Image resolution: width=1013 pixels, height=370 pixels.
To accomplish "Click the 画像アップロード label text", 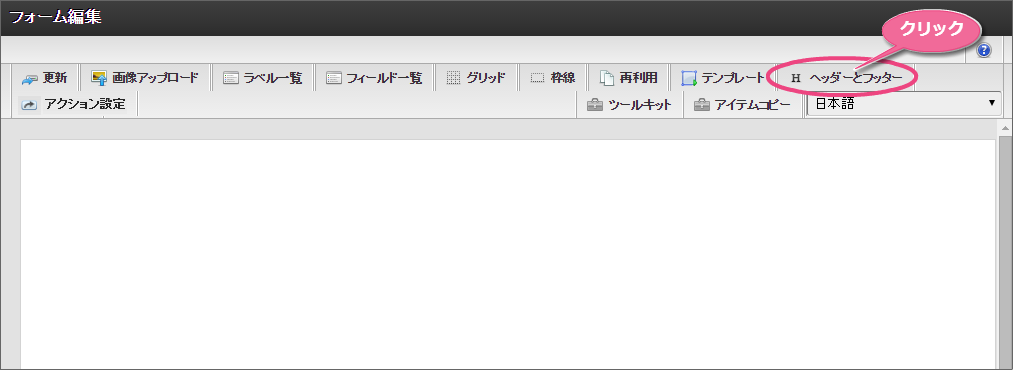I will click(155, 78).
